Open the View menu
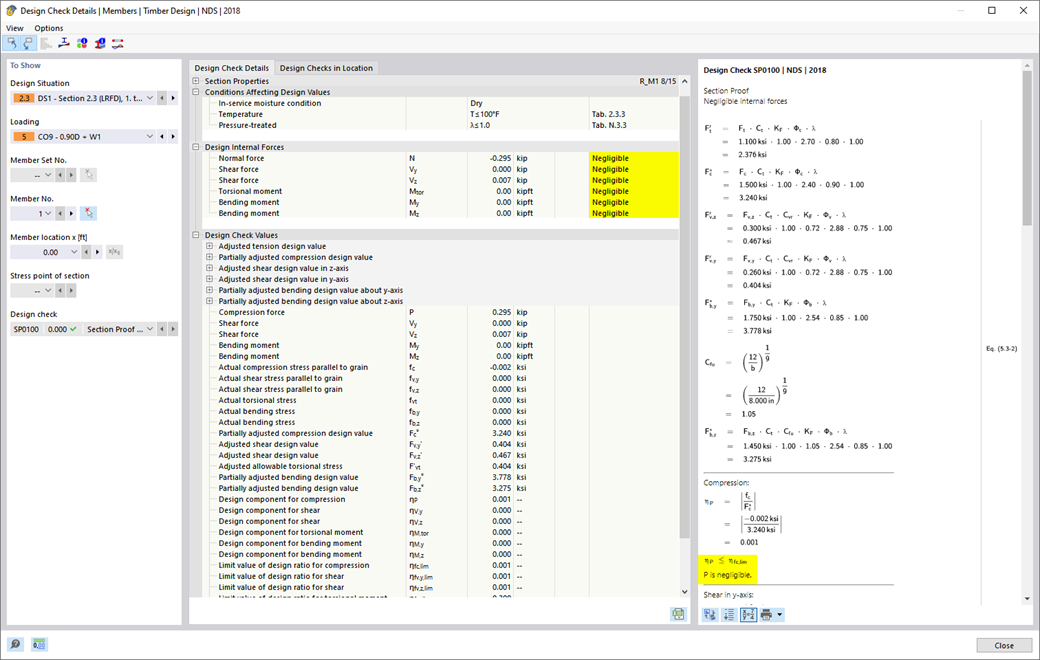The width and height of the screenshot is (1040, 660). click(x=15, y=28)
